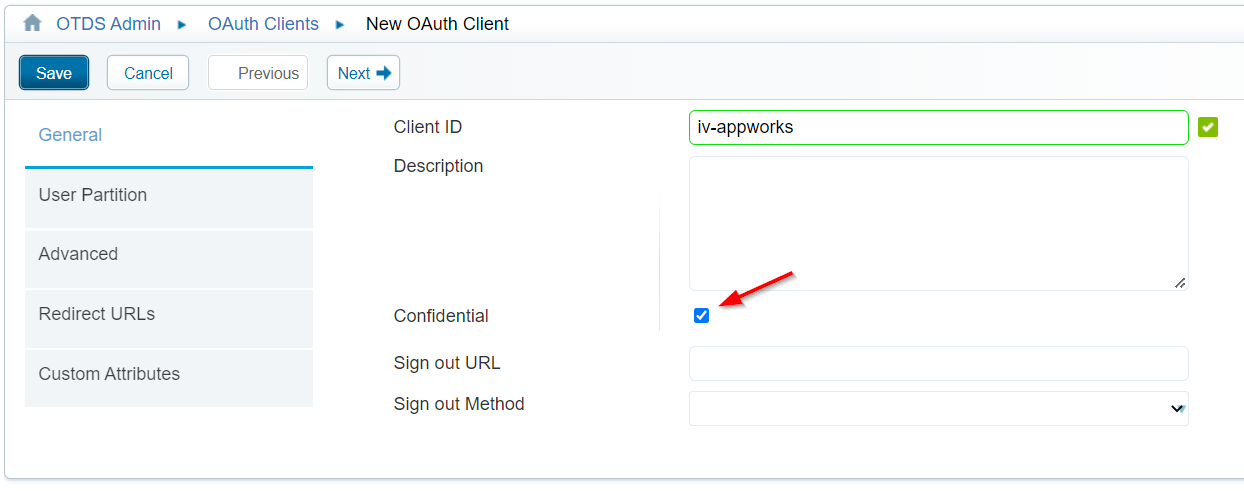Focus the Client ID text field

[x=938, y=127]
